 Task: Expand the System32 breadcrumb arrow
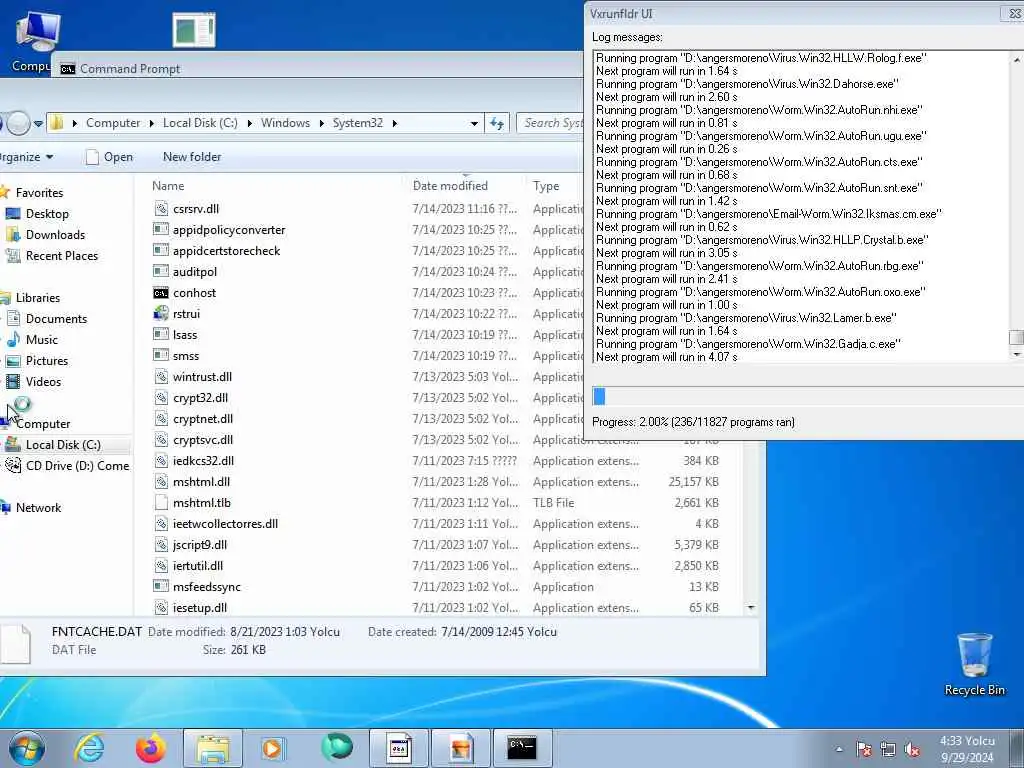click(394, 123)
